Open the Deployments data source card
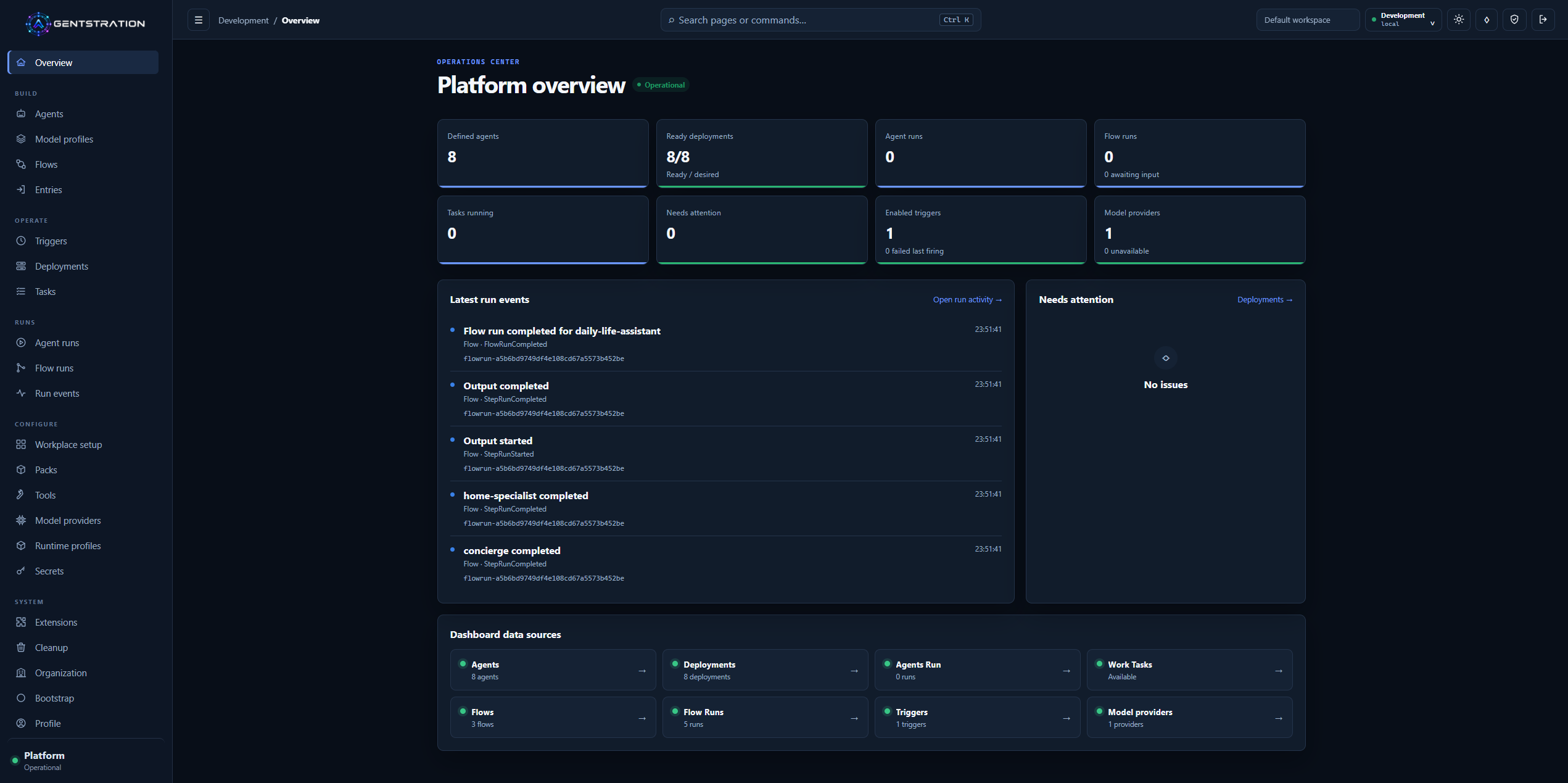 click(x=765, y=669)
